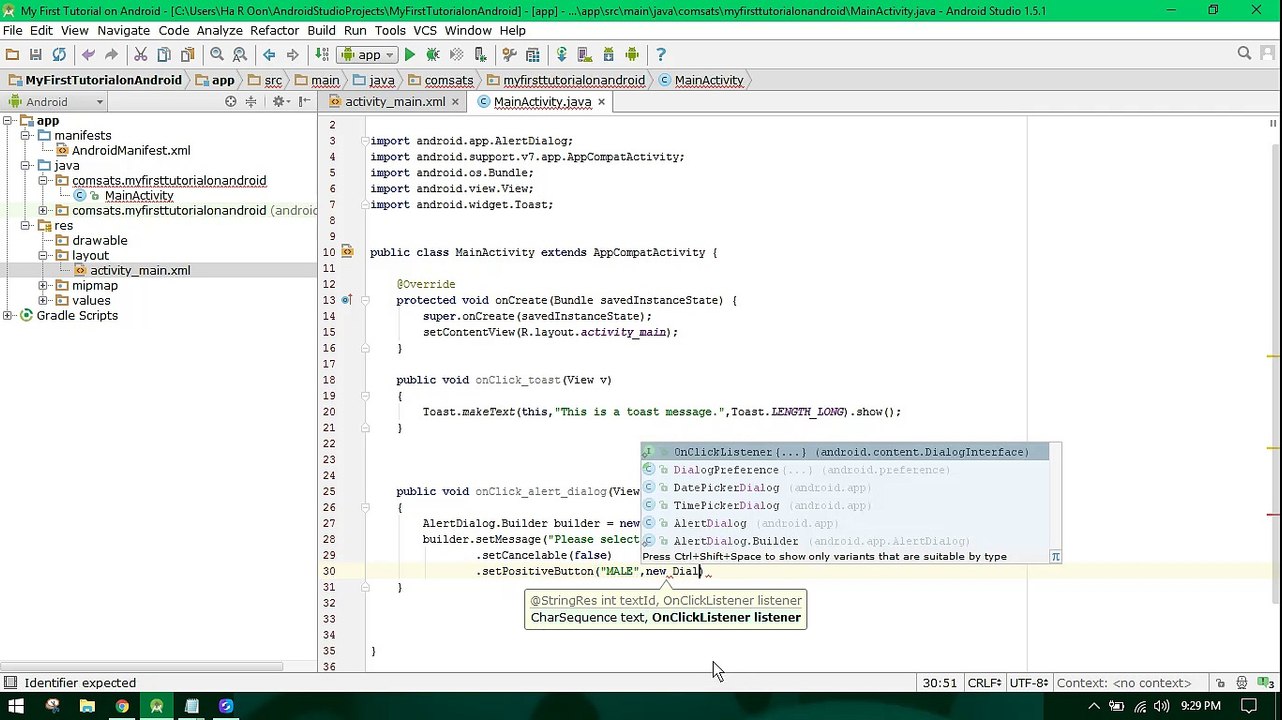Open SDK Manager icon

click(x=609, y=55)
